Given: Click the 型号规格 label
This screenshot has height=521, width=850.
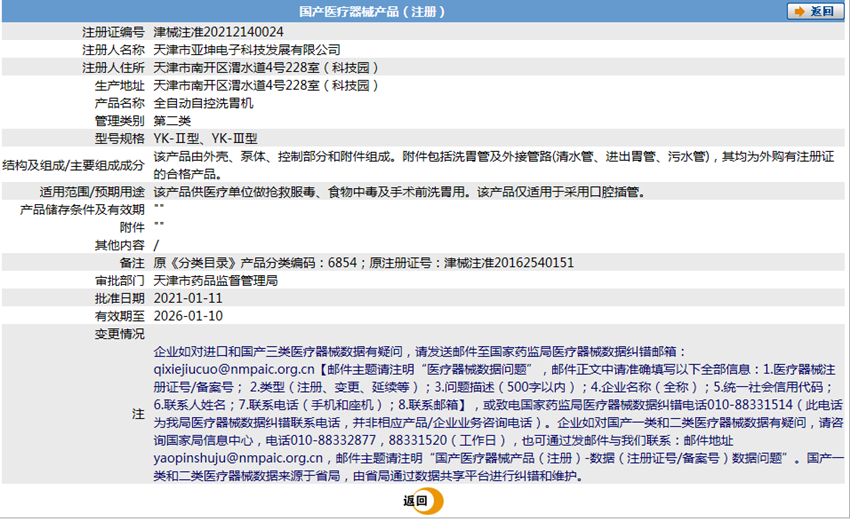Looking at the screenshot, I should pyautogui.click(x=120, y=139).
